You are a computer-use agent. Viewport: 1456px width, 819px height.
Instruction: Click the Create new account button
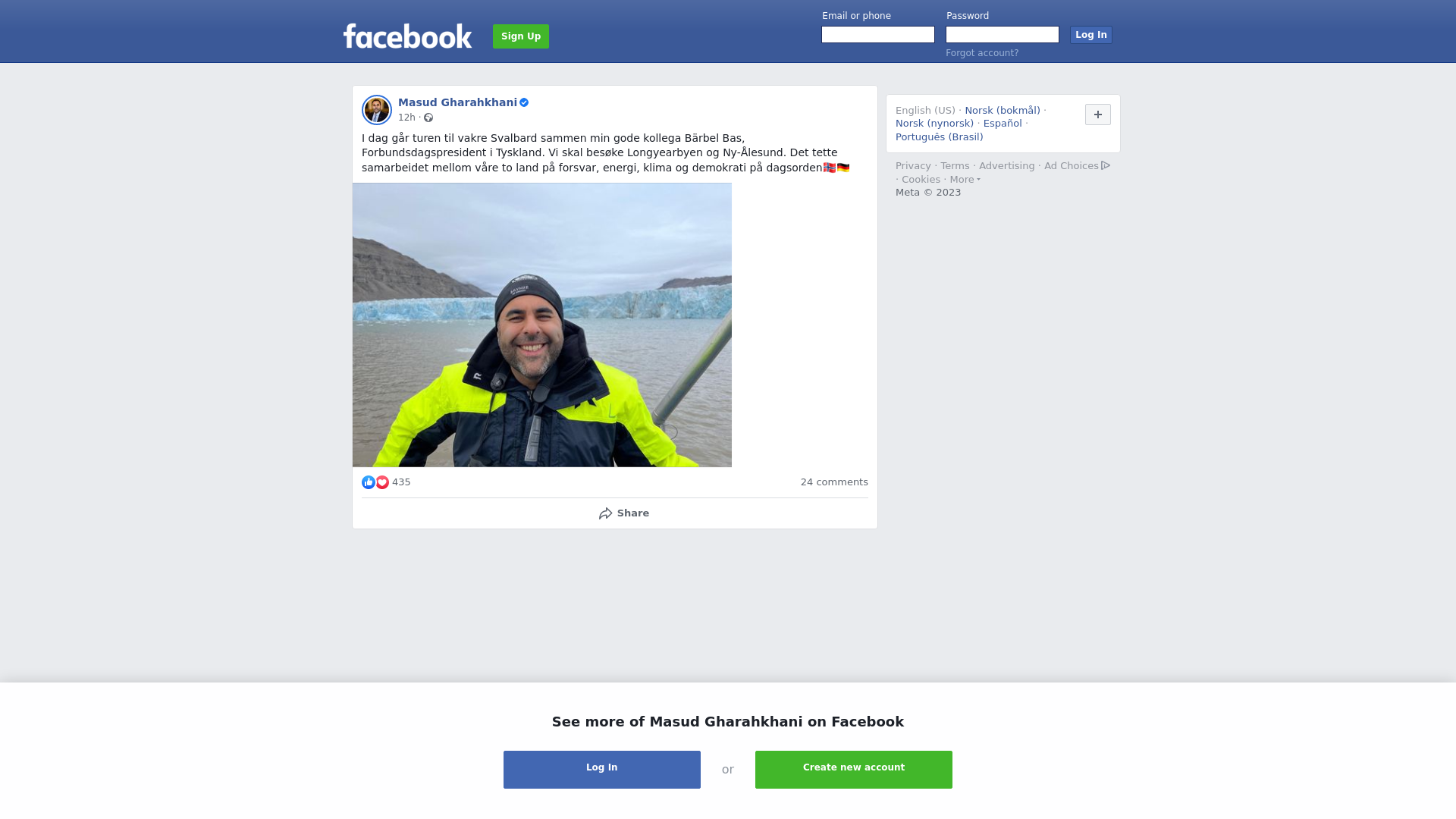854,770
